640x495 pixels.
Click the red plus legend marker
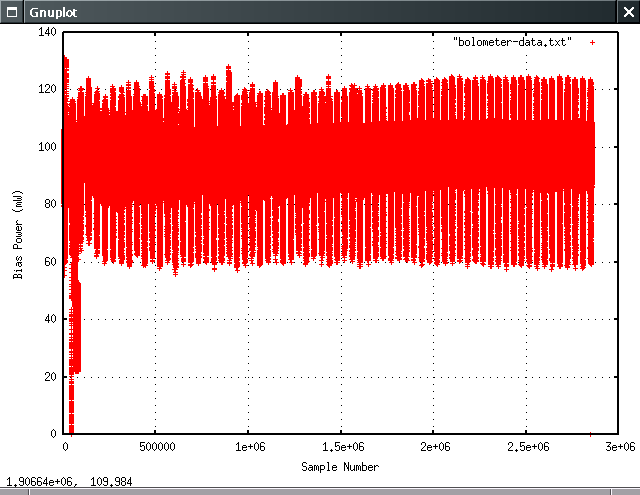coord(592,42)
